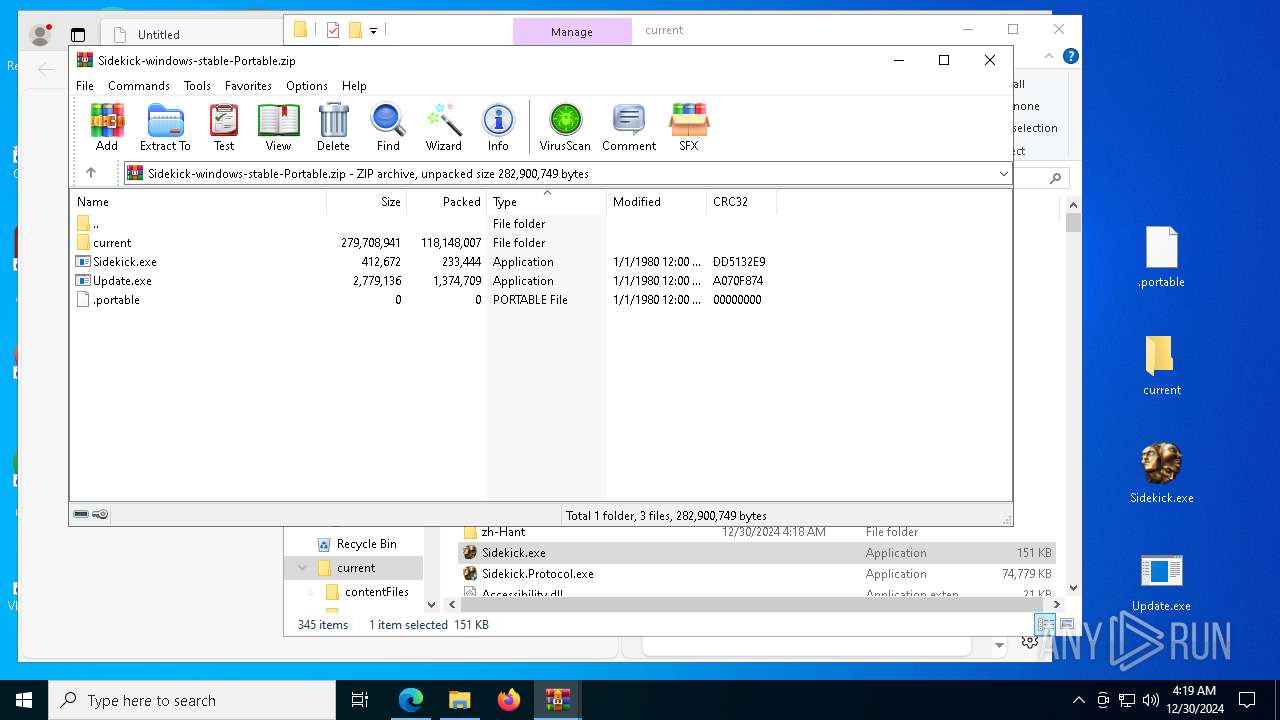Viewport: 1280px width, 720px height.
Task: Click Explorer vertical scrollbar down arrow
Action: 1073,588
